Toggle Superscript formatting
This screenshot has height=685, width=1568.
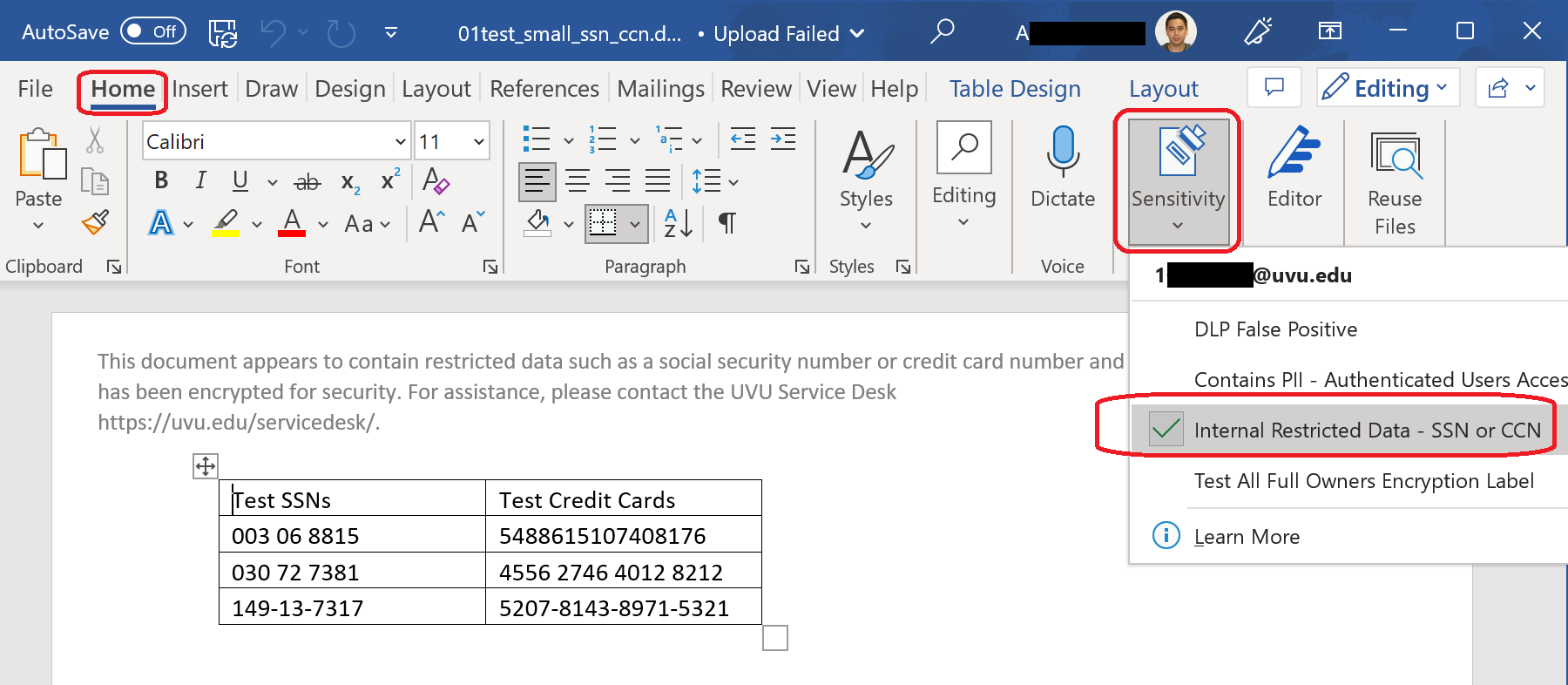(390, 179)
